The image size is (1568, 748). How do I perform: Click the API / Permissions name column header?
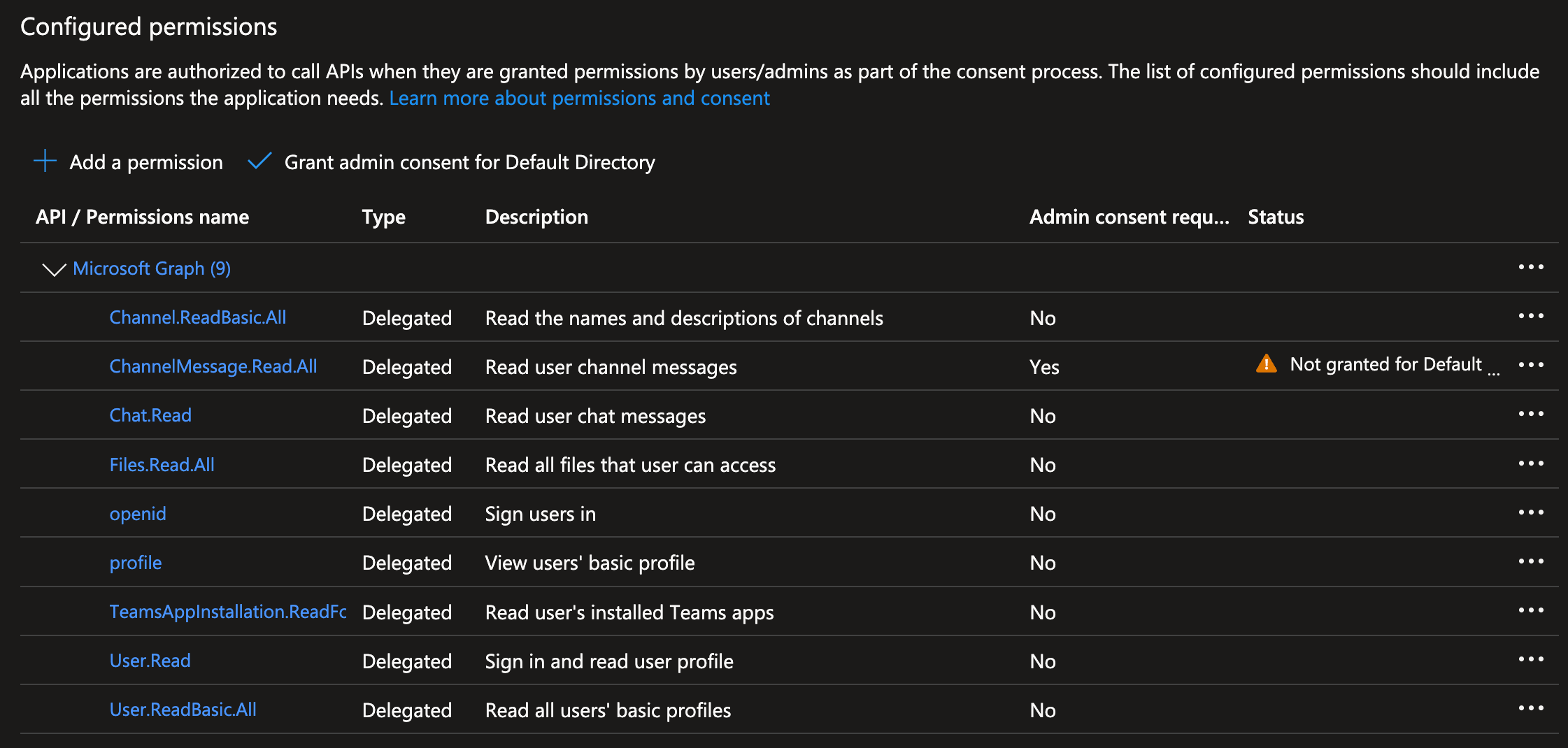coord(142,217)
